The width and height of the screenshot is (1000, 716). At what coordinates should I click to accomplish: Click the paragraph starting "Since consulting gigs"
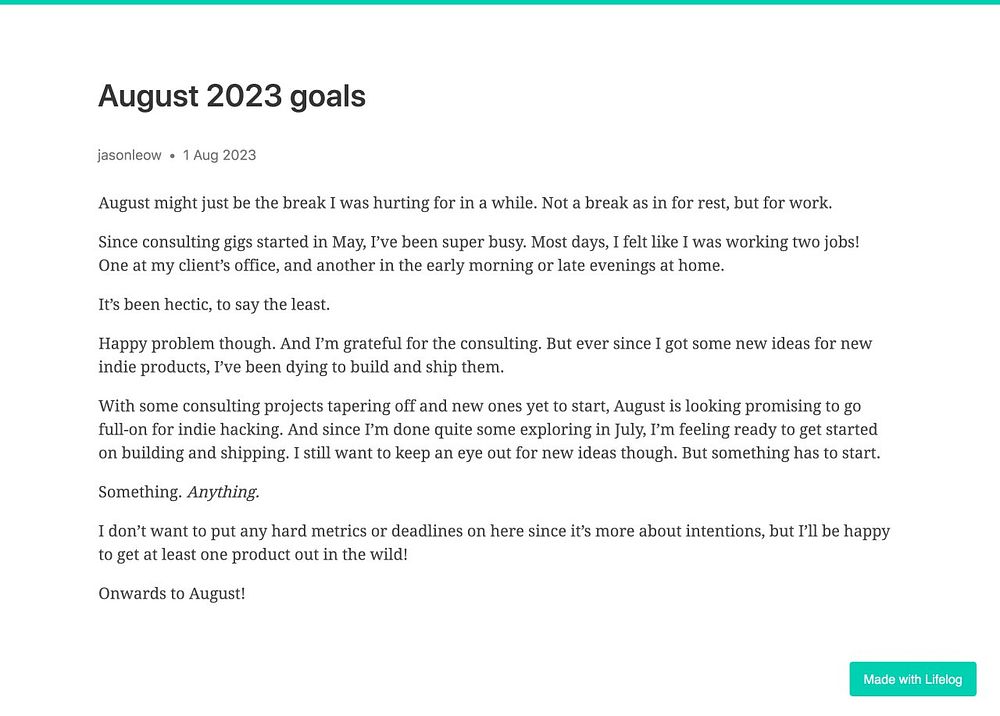[x=479, y=254]
